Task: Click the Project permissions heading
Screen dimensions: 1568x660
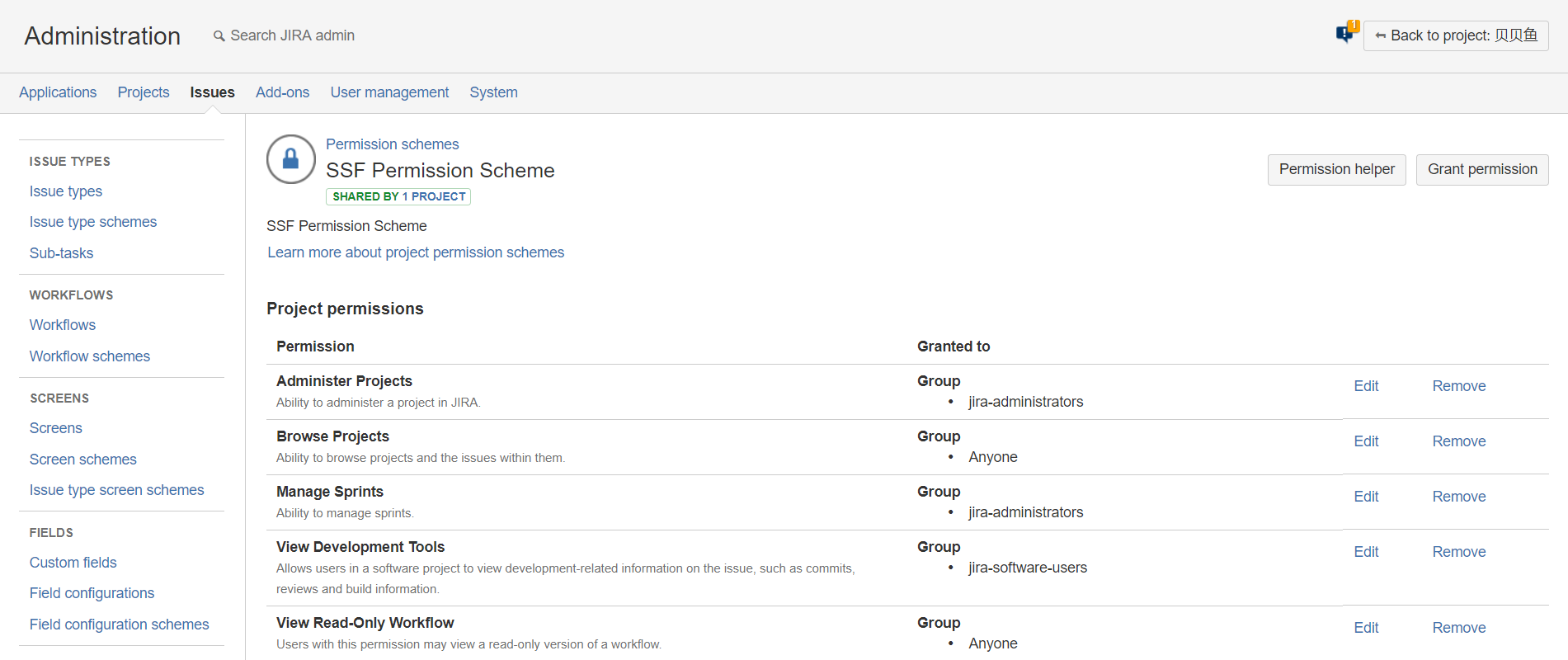Action: pos(345,309)
